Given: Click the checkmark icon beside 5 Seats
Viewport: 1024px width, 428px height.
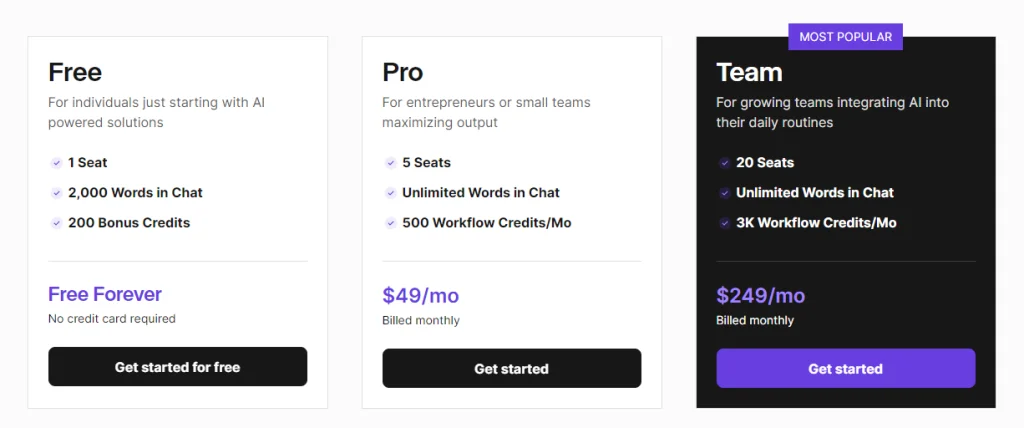Looking at the screenshot, I should tap(391, 163).
